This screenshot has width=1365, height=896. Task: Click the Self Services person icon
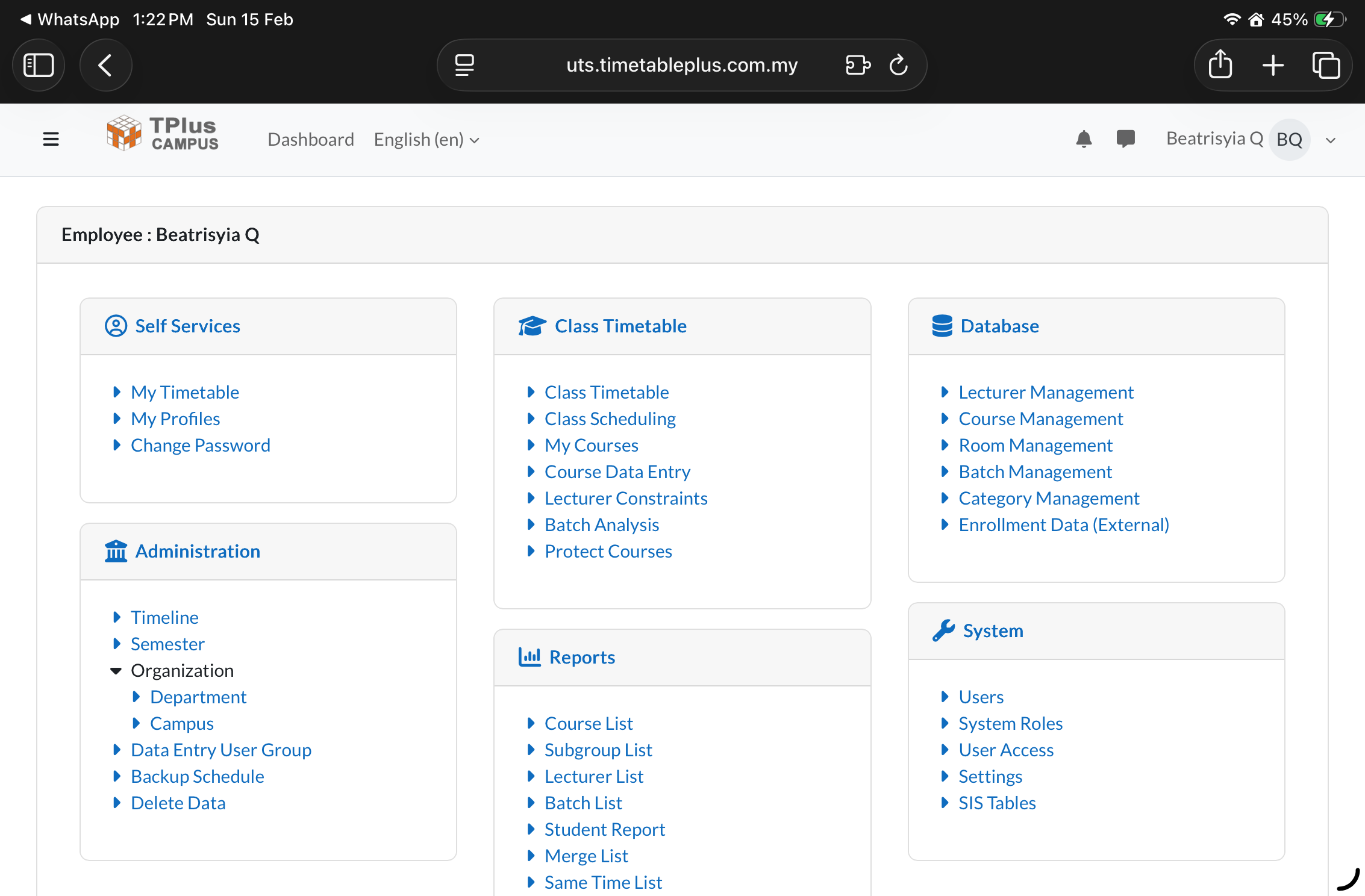(x=116, y=326)
